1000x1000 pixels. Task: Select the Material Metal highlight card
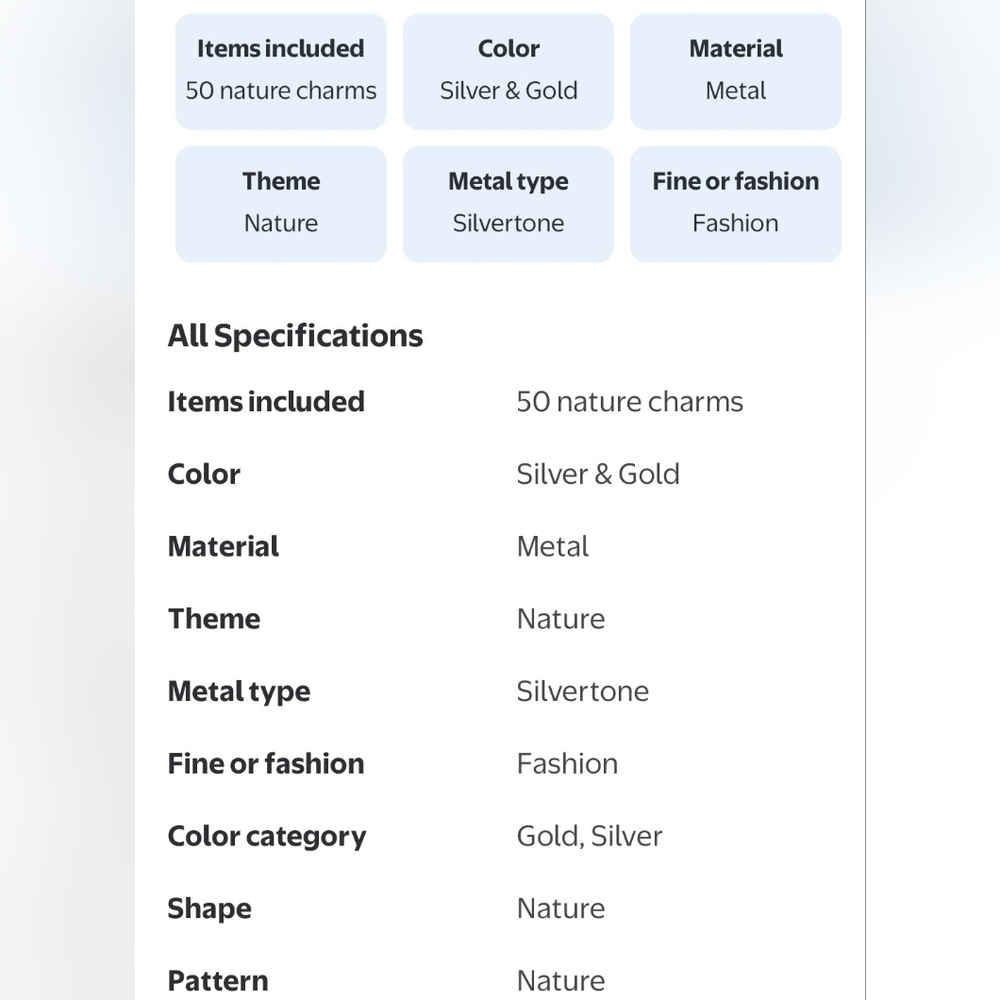click(735, 71)
